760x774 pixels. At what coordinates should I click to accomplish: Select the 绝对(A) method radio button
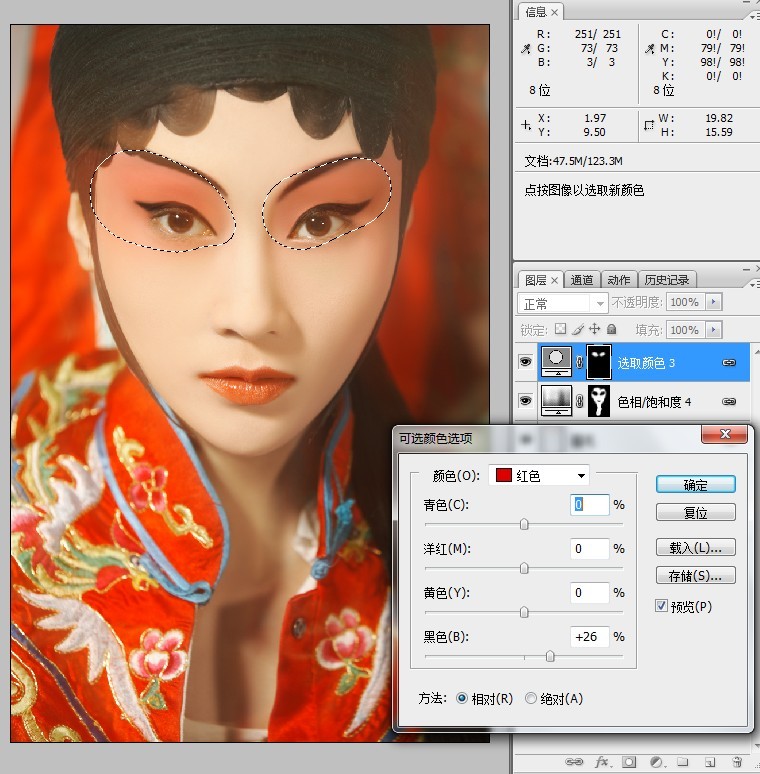(x=531, y=698)
